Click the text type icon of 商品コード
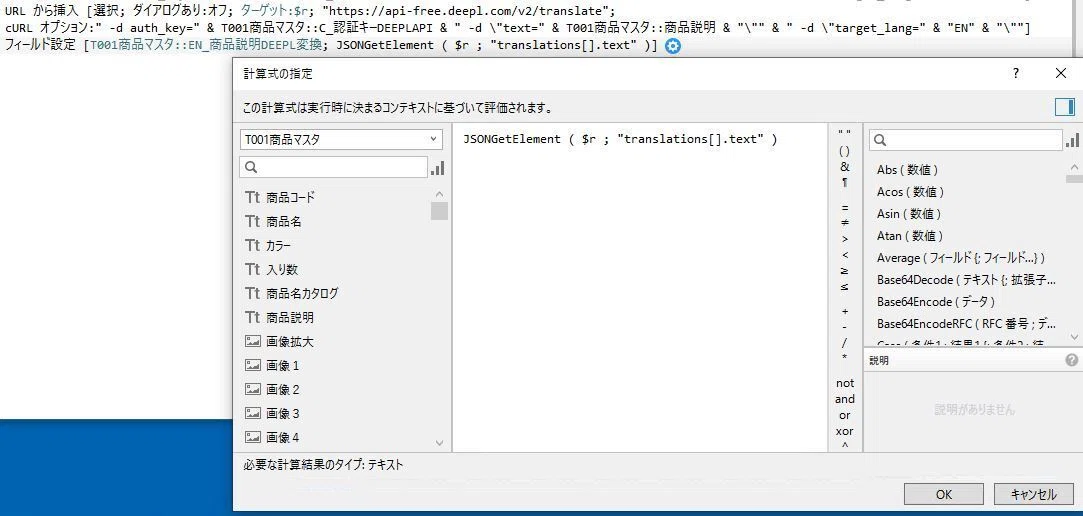This screenshot has width=1083, height=516. pyautogui.click(x=252, y=198)
